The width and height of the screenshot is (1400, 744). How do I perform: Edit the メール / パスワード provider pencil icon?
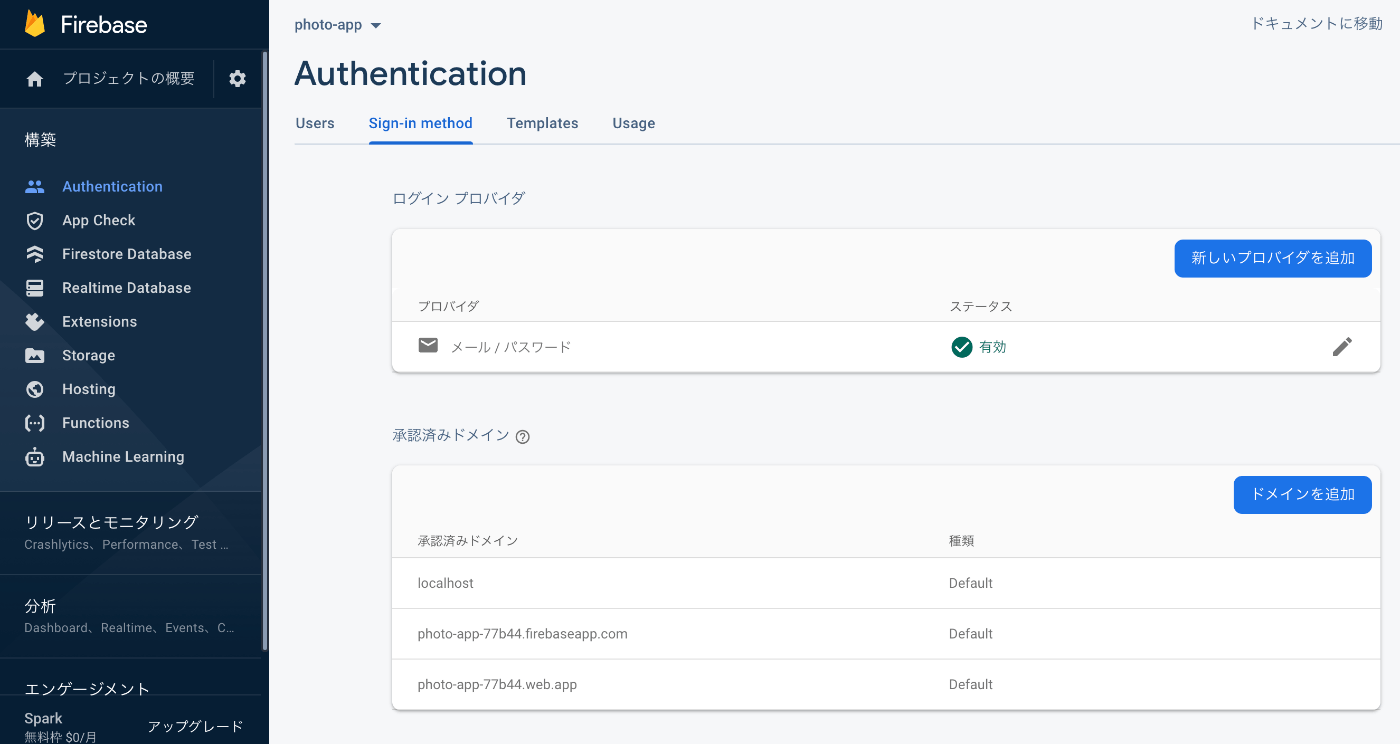point(1342,347)
